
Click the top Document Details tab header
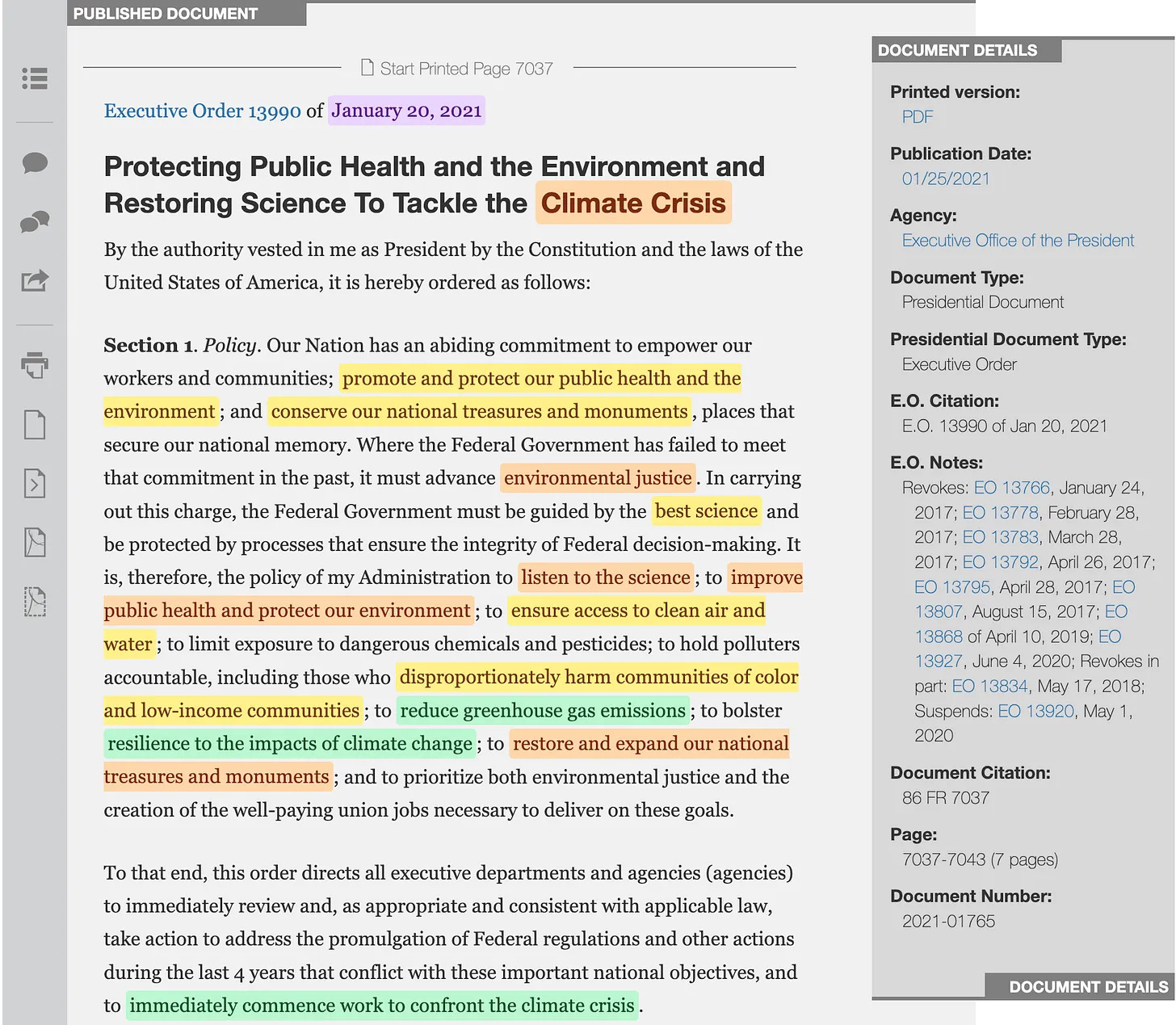(967, 50)
